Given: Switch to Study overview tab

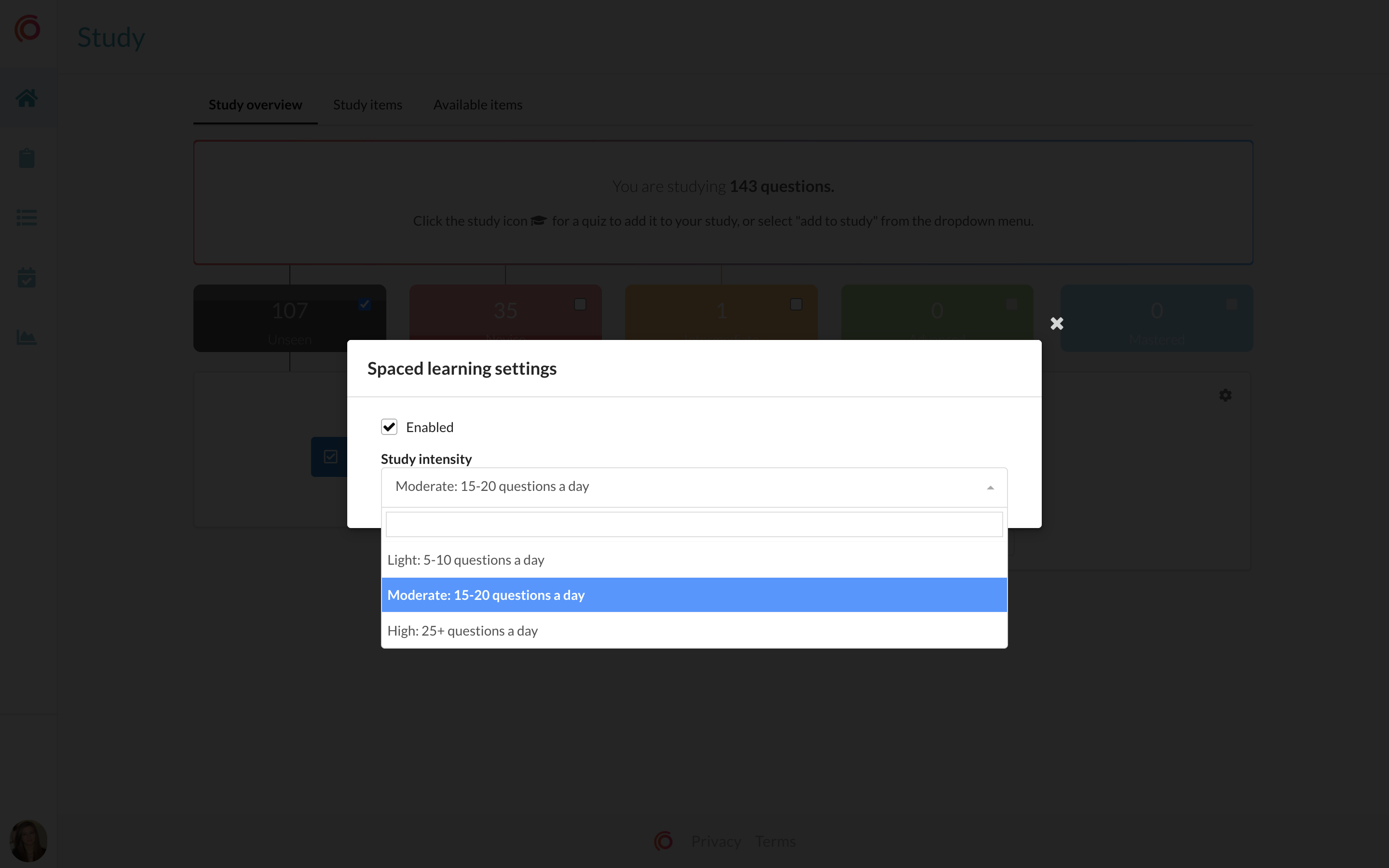Looking at the screenshot, I should pyautogui.click(x=255, y=105).
